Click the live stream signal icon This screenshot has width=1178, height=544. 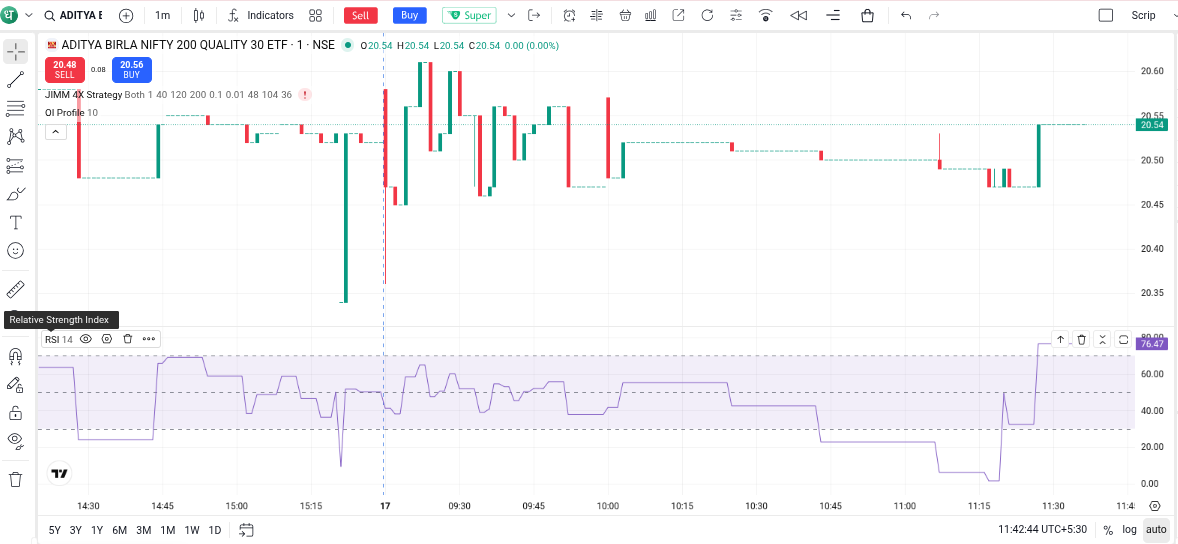point(766,15)
